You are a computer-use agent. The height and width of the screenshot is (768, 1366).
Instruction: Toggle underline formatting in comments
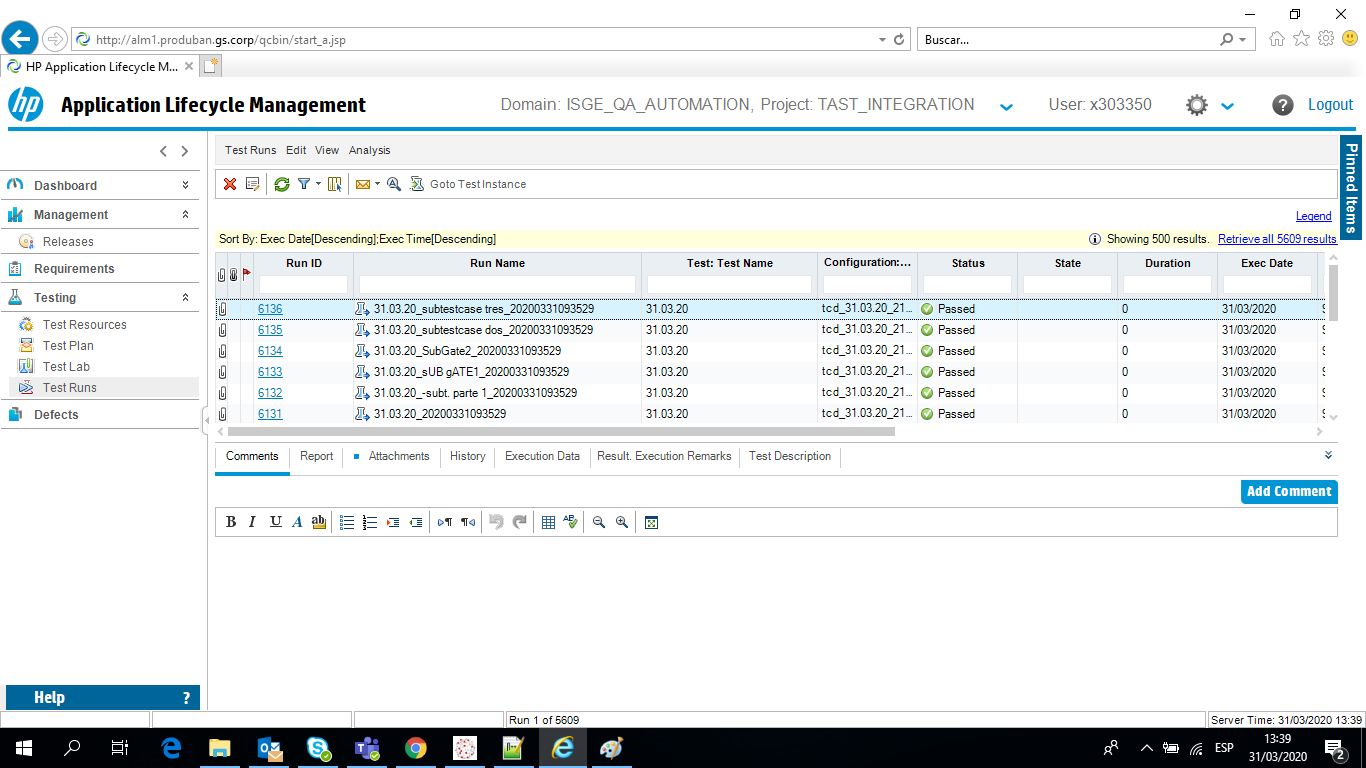(x=275, y=522)
